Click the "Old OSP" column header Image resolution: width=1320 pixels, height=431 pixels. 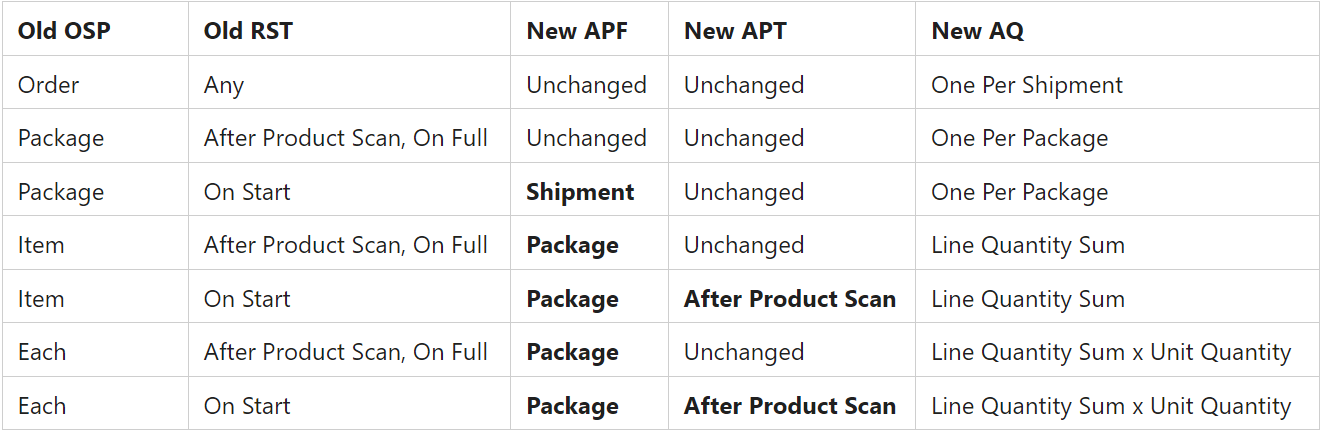tap(64, 31)
